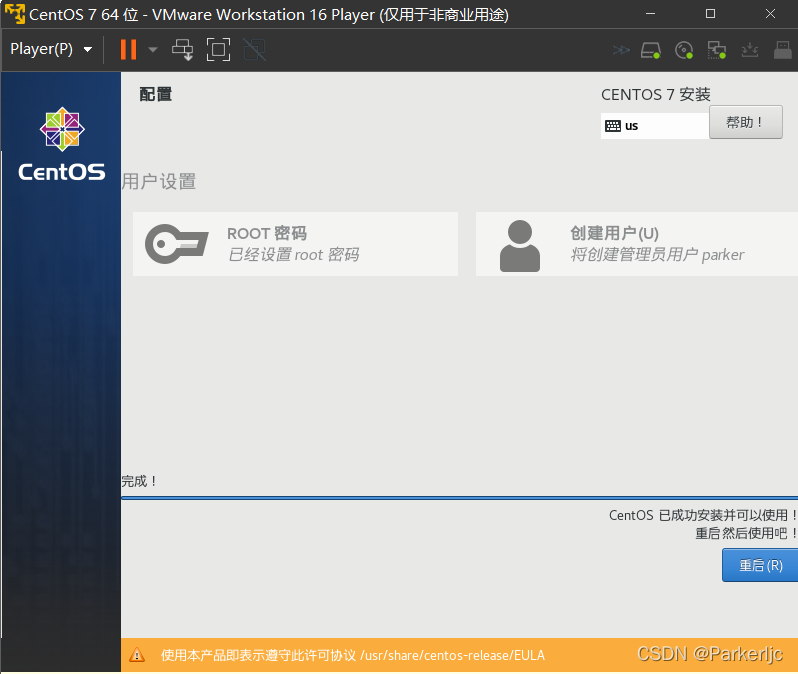The width and height of the screenshot is (798, 674).
Task: Click the 重启(R) reboot button
Action: point(760,565)
